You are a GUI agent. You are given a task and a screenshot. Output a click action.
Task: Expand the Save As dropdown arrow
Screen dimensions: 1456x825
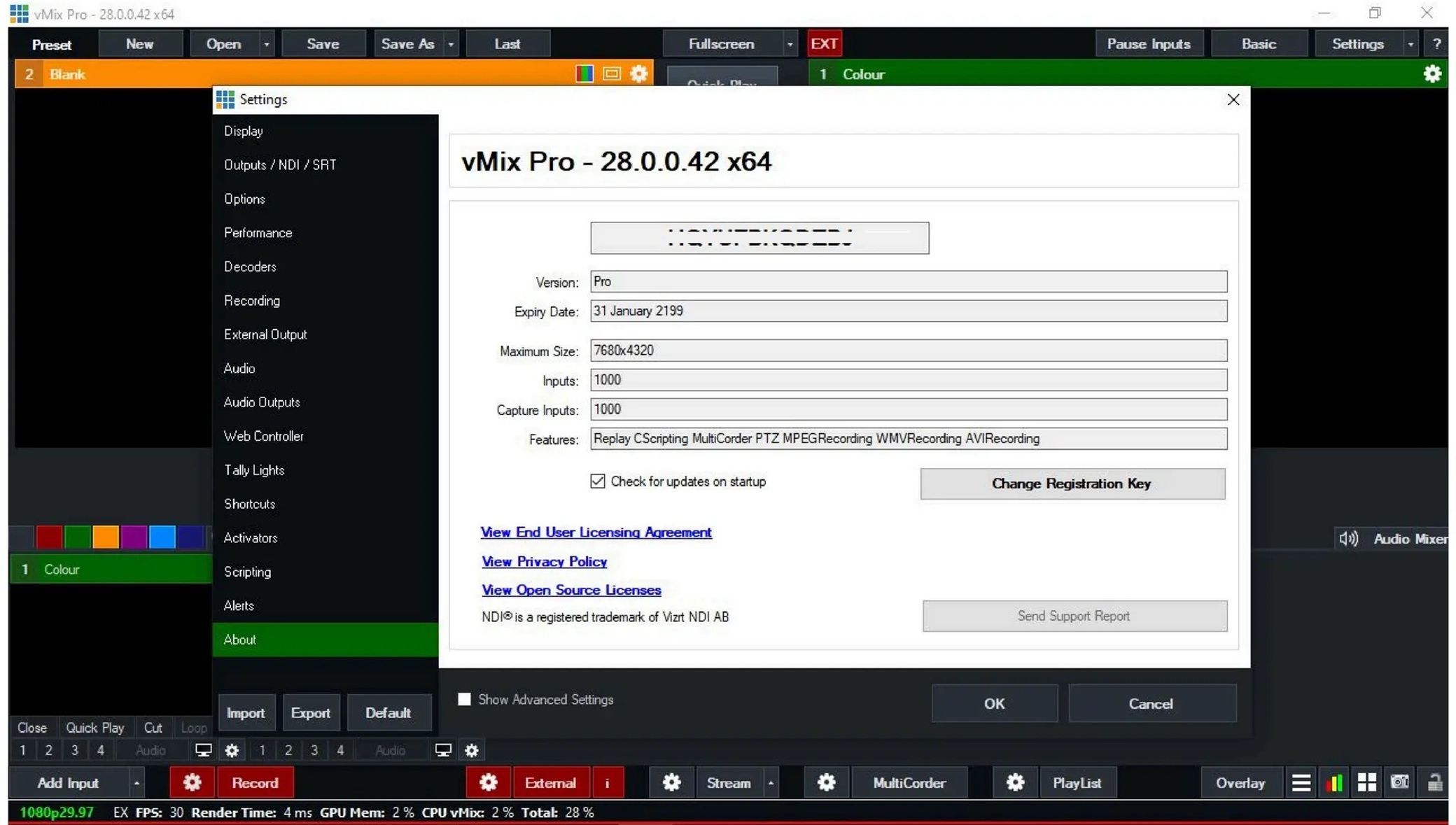point(451,44)
